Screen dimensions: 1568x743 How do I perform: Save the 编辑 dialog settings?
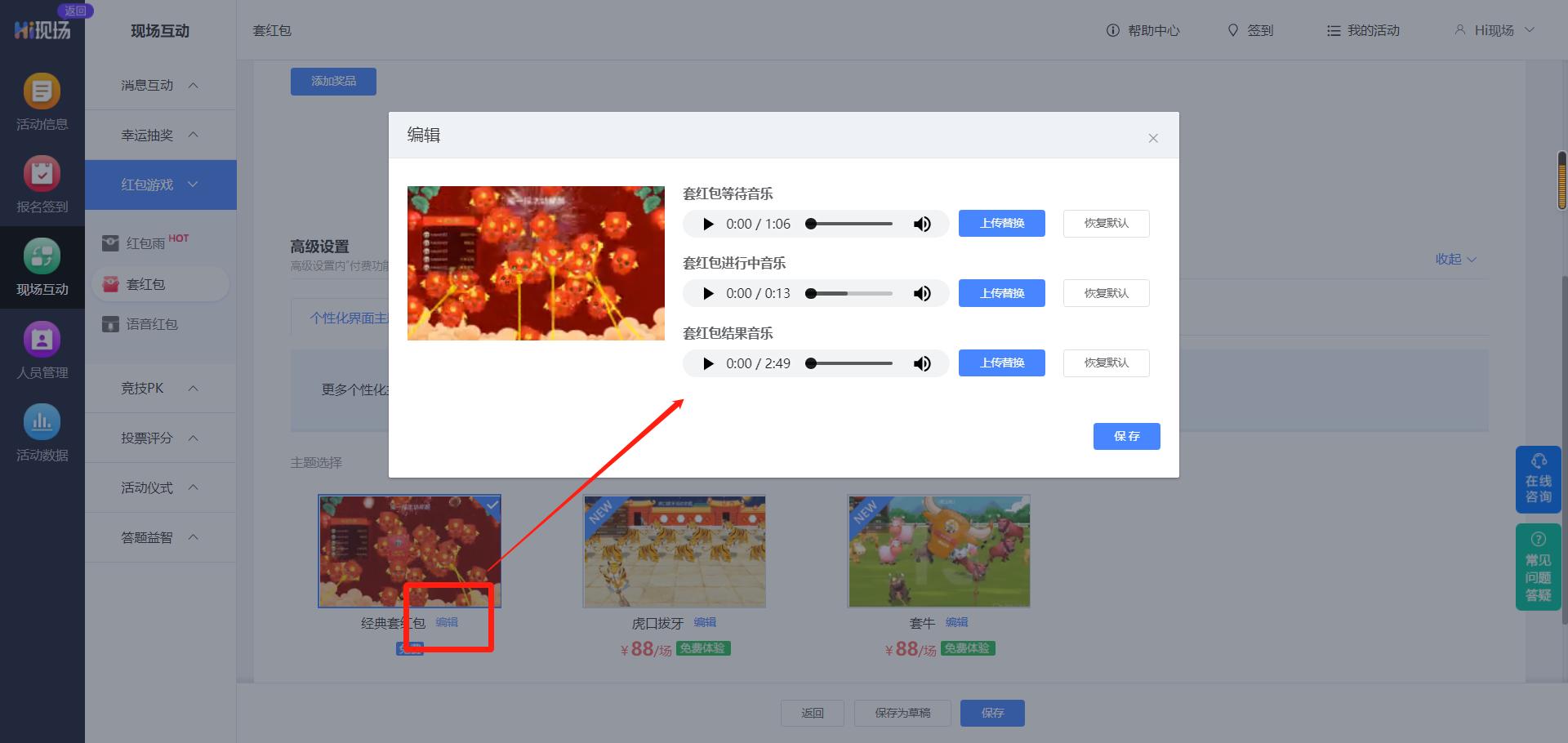tap(1126, 436)
